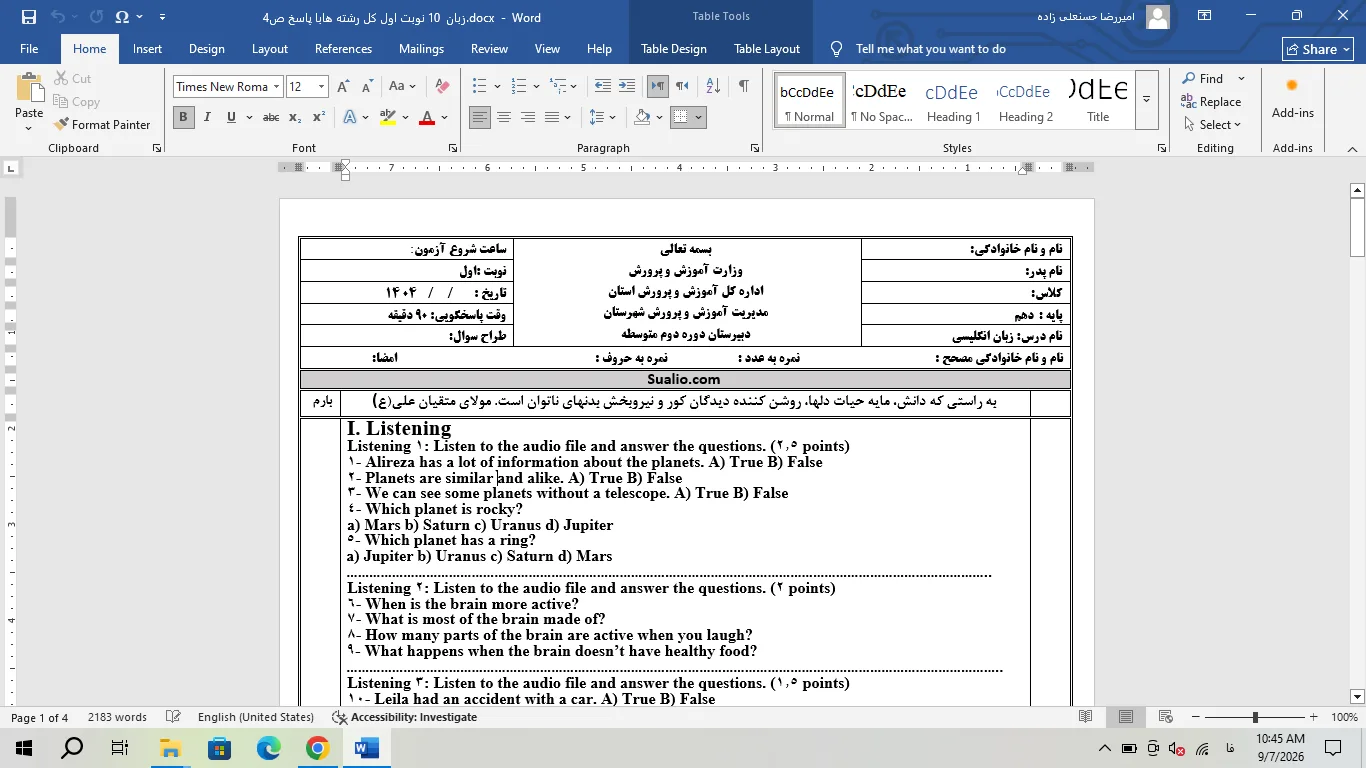Image resolution: width=1366 pixels, height=768 pixels.
Task: Toggle align left paragraph button
Action: (480, 118)
